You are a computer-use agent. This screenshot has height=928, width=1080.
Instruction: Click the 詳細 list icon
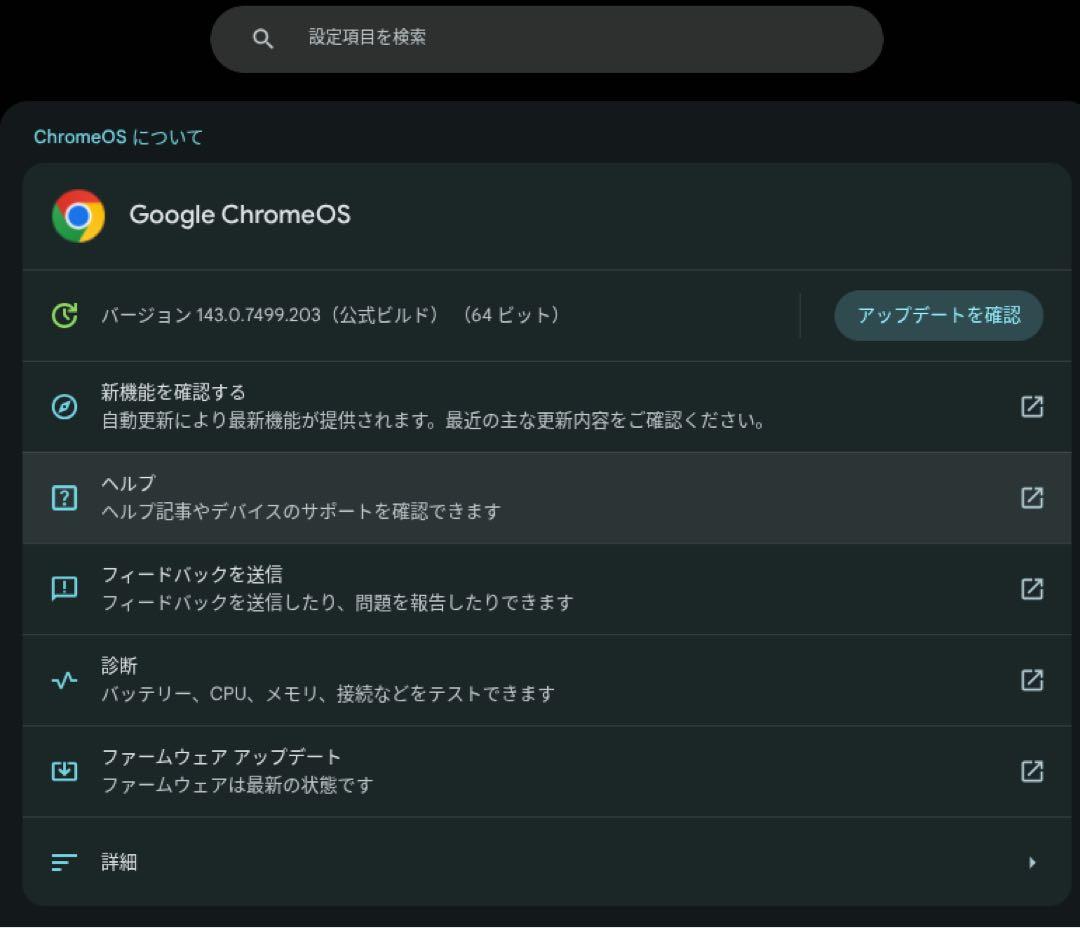pos(64,862)
